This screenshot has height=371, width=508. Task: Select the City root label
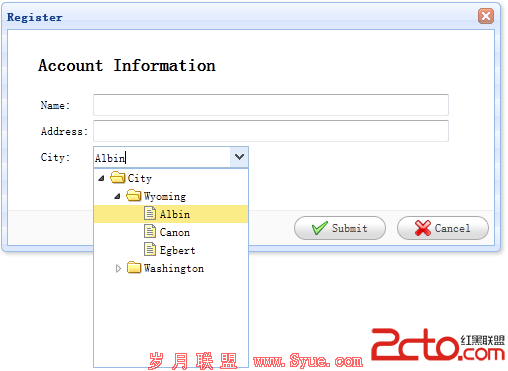(140, 178)
